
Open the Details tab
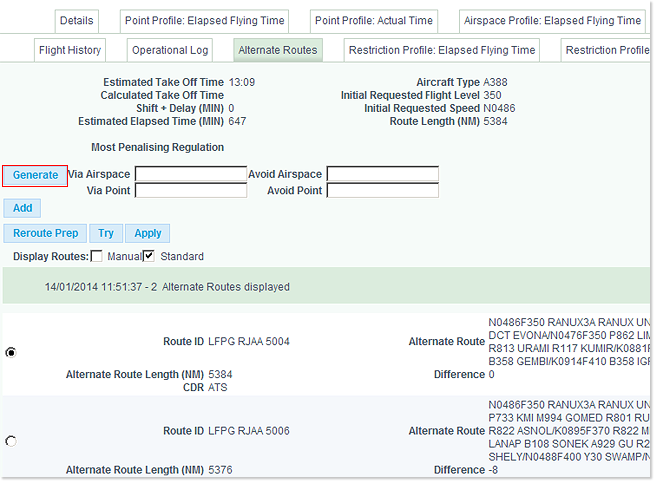tap(76, 20)
